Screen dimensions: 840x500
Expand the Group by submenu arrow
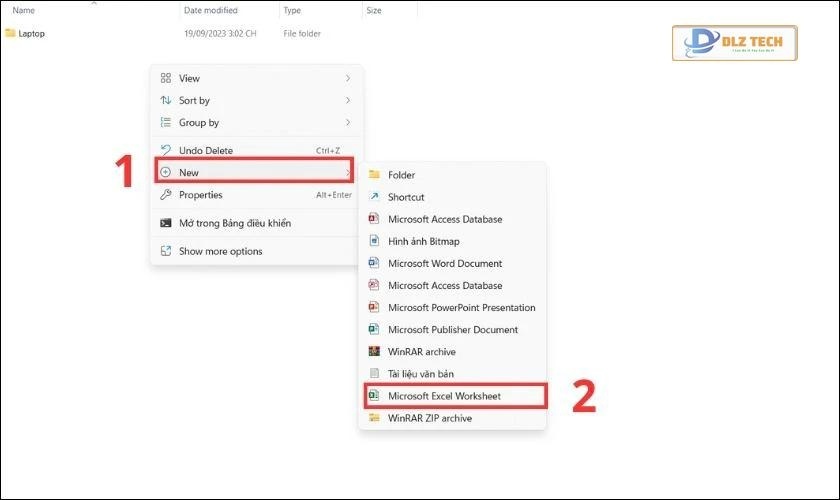(x=347, y=122)
